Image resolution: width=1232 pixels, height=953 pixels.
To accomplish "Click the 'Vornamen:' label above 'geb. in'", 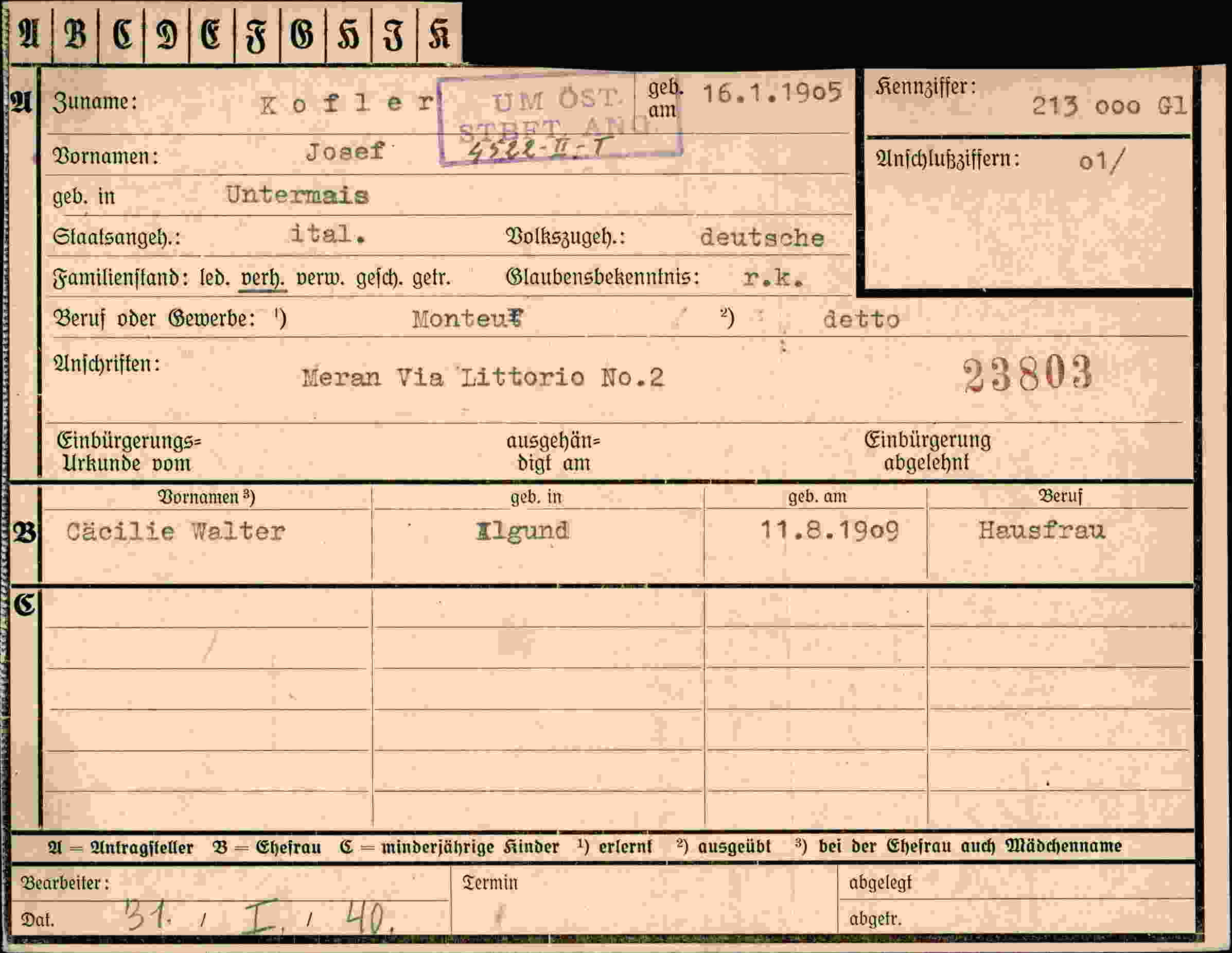I will pos(105,157).
